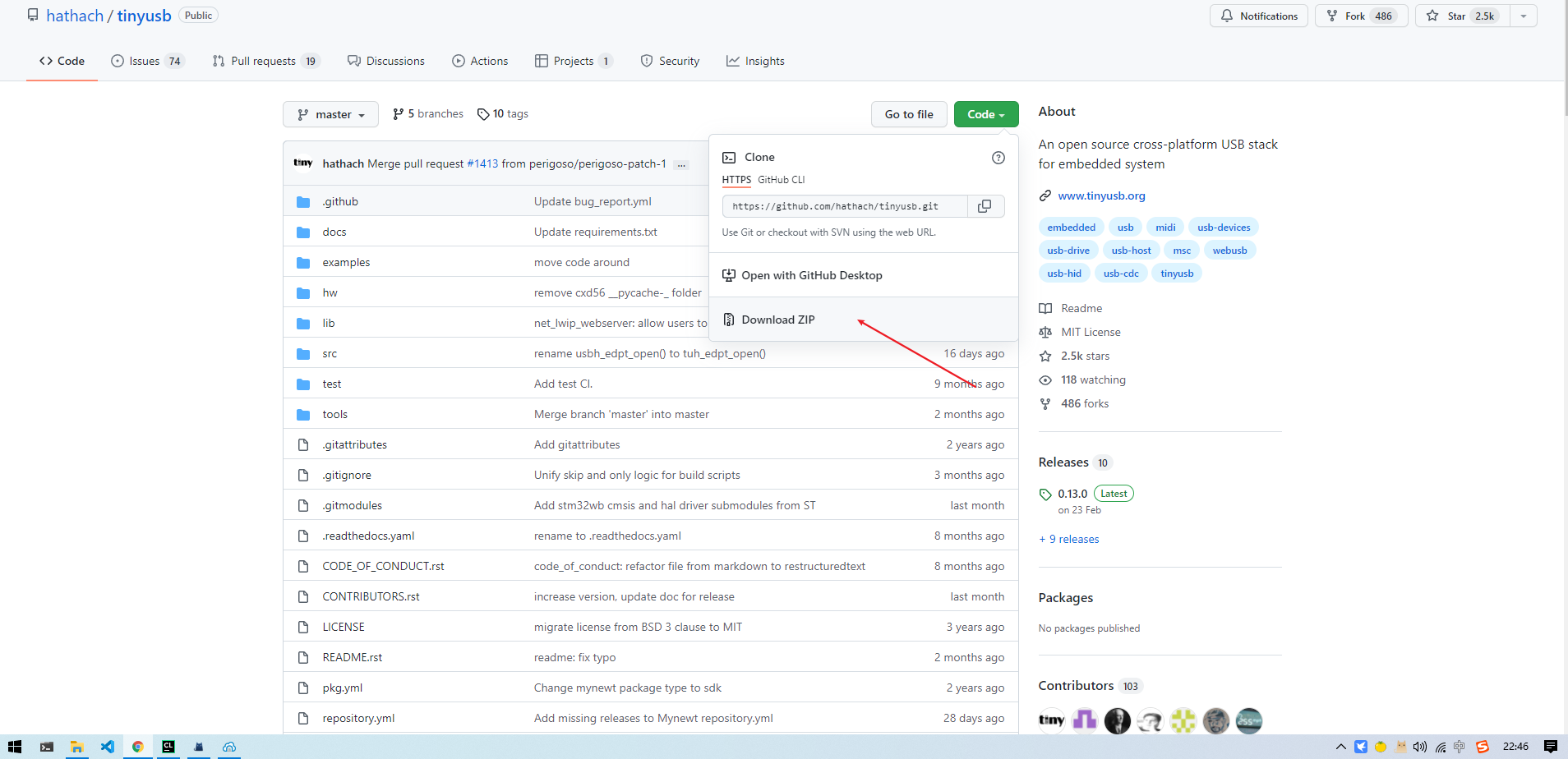Open the repository.yml file
Image resolution: width=1568 pixels, height=759 pixels.
click(x=358, y=718)
